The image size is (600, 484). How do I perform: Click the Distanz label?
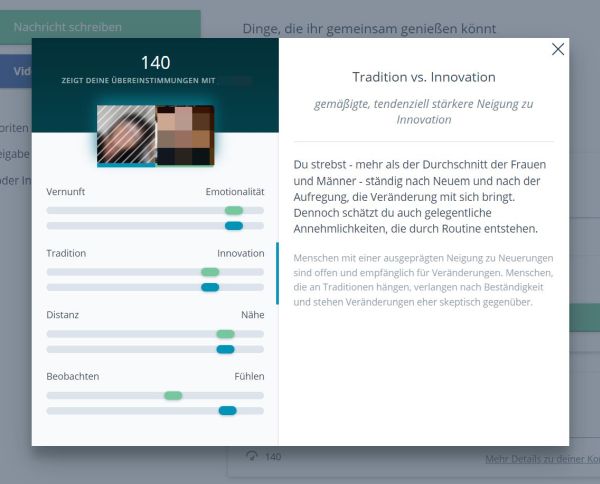[62, 315]
